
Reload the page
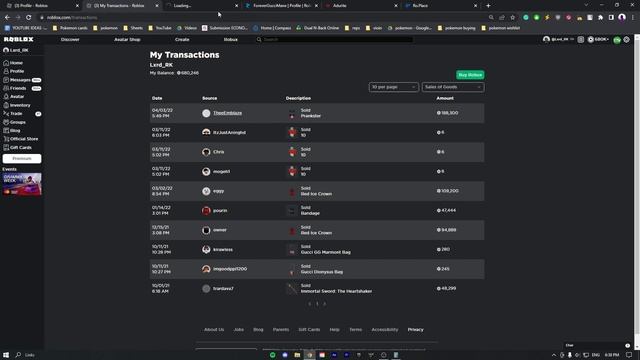(29, 18)
